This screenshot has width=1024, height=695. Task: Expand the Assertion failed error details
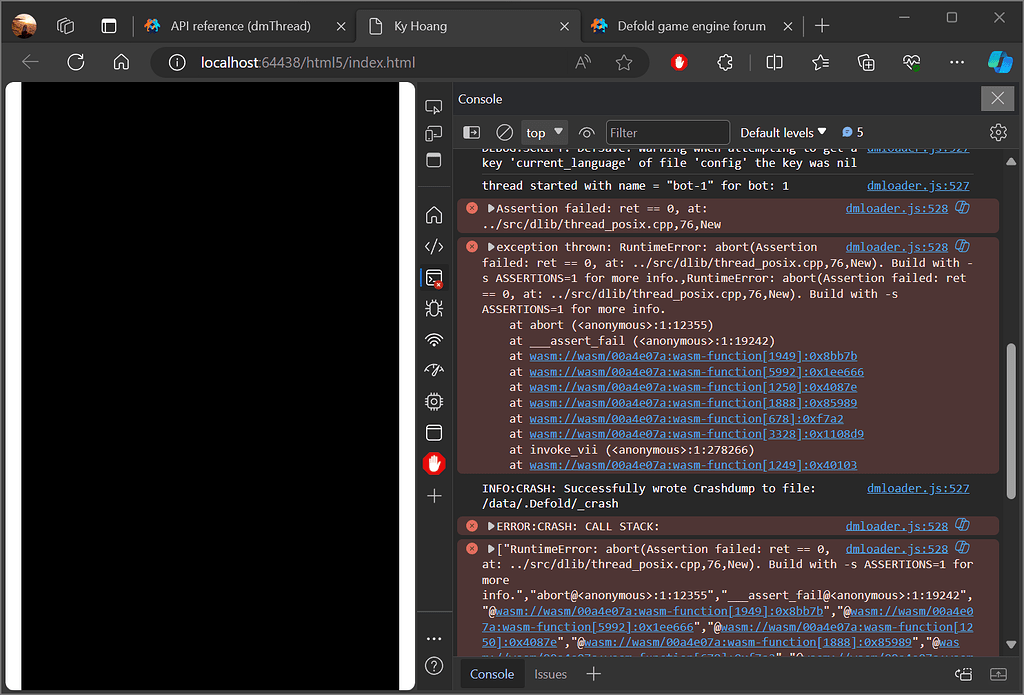point(489,208)
